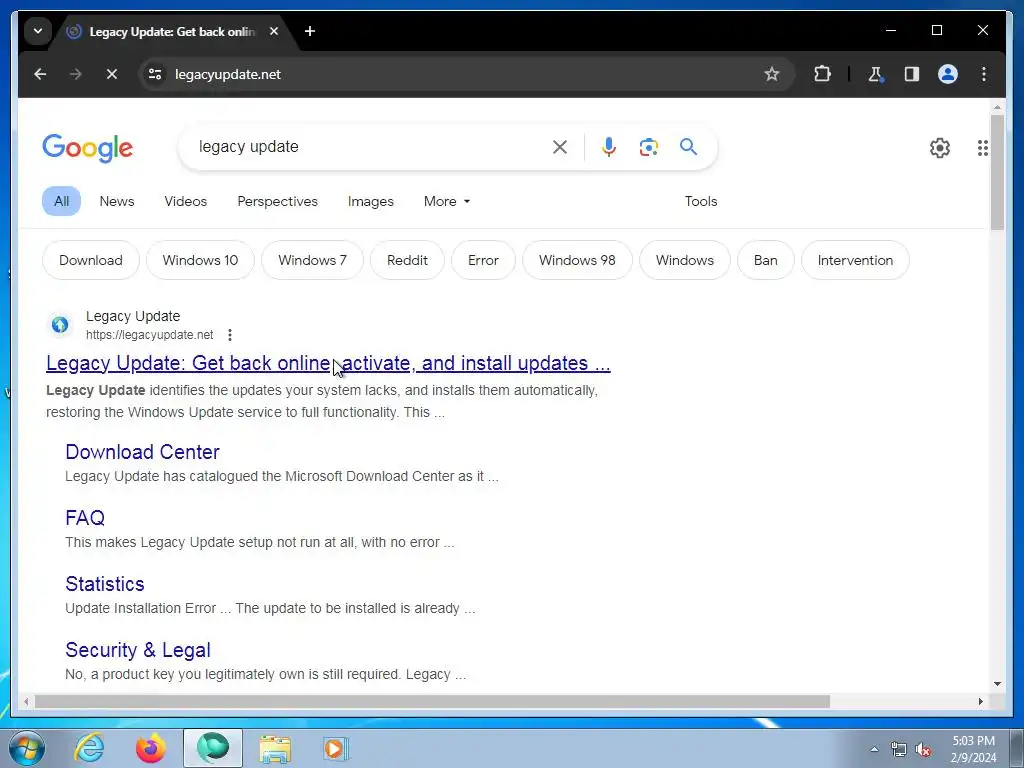Viewport: 1024px width, 768px height.
Task: Open Chrome three-dot menu
Action: pyautogui.click(x=984, y=74)
